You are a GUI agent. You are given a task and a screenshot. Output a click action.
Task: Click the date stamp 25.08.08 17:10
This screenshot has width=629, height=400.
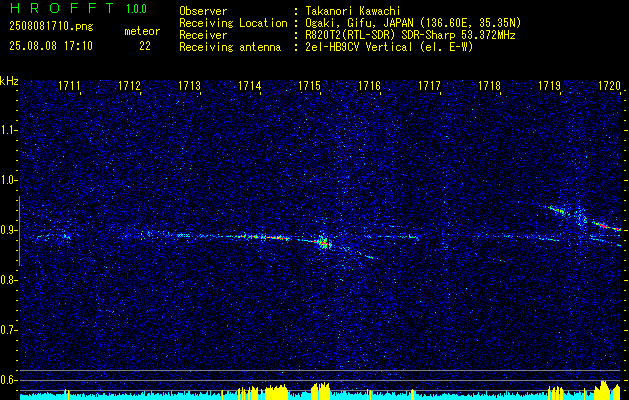click(x=51, y=46)
